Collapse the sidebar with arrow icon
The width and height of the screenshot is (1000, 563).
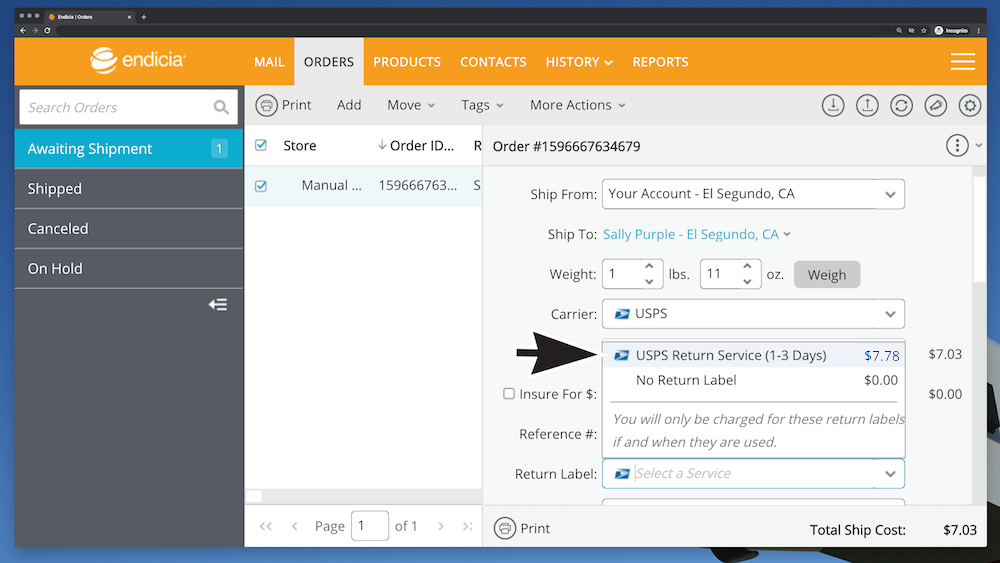(218, 305)
